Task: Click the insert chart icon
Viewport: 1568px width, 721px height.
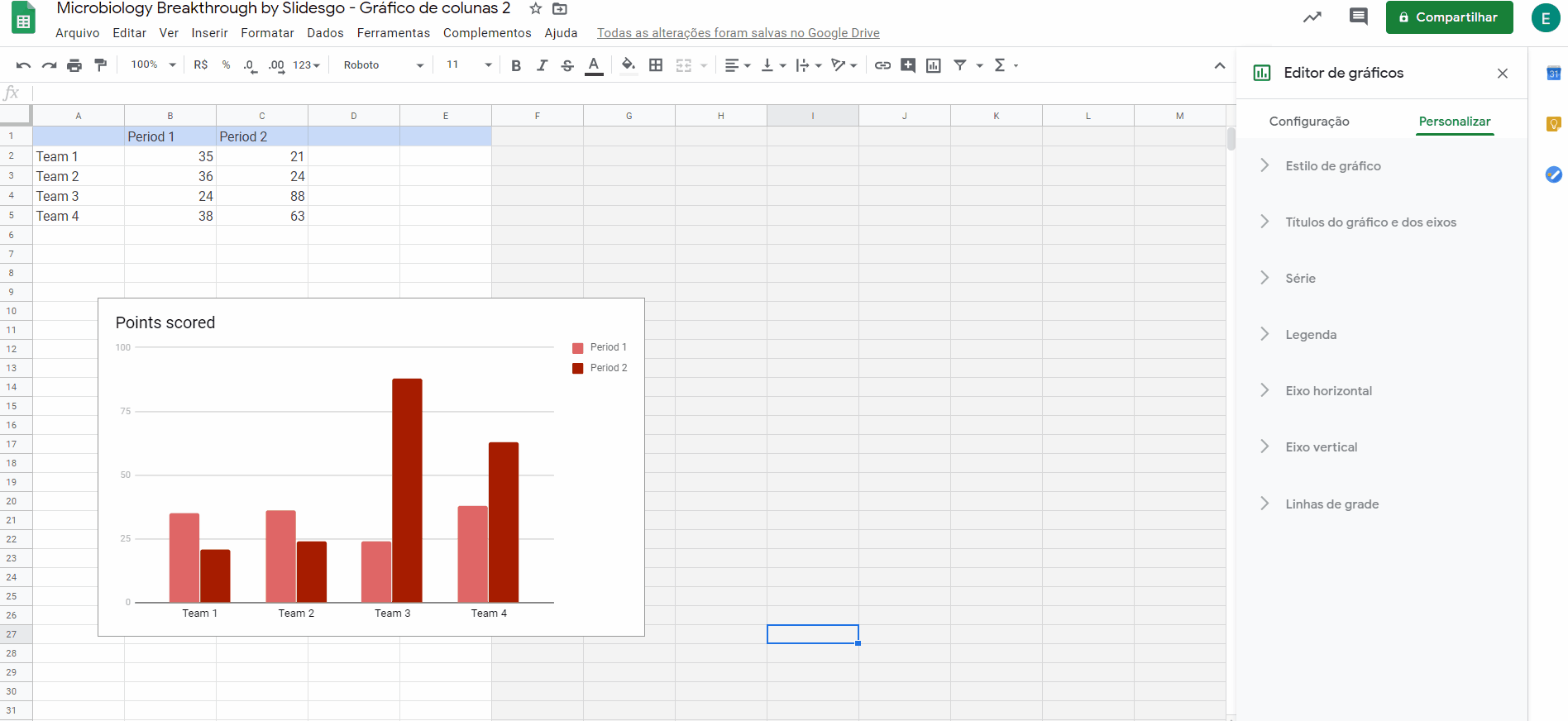Action: coord(934,65)
